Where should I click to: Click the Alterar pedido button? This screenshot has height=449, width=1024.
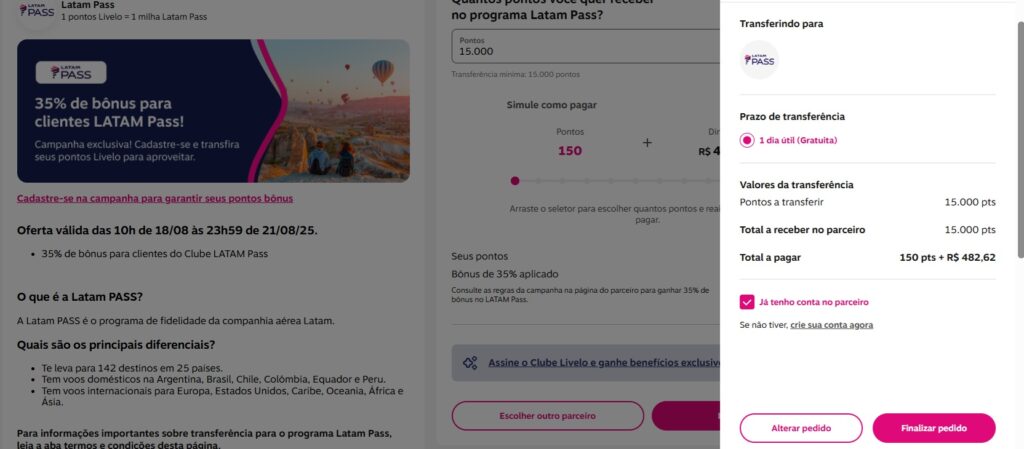tap(800, 428)
